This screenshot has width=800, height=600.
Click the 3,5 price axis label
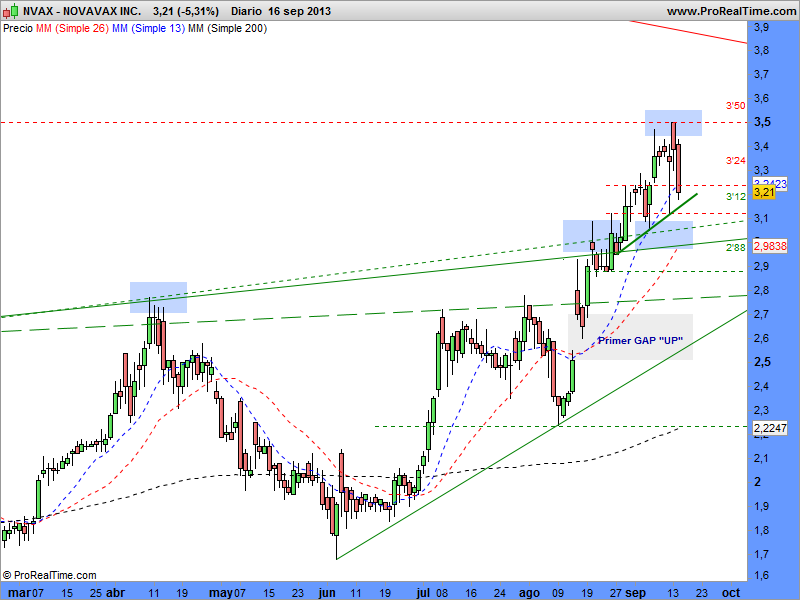(762, 122)
